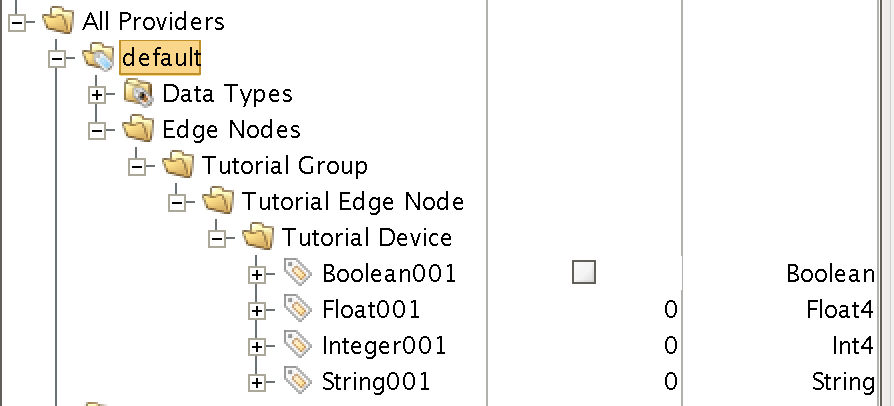This screenshot has width=894, height=406.
Task: Click the default provider folder icon
Action: [x=98, y=58]
